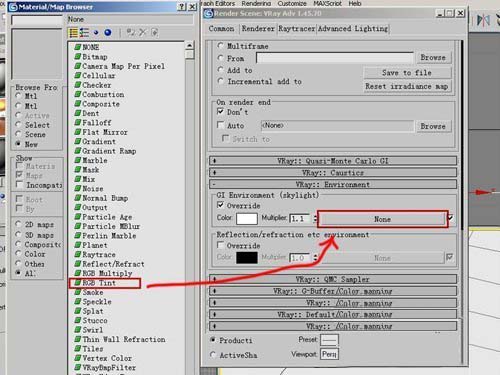Enable the Auto save checkbox

point(220,125)
